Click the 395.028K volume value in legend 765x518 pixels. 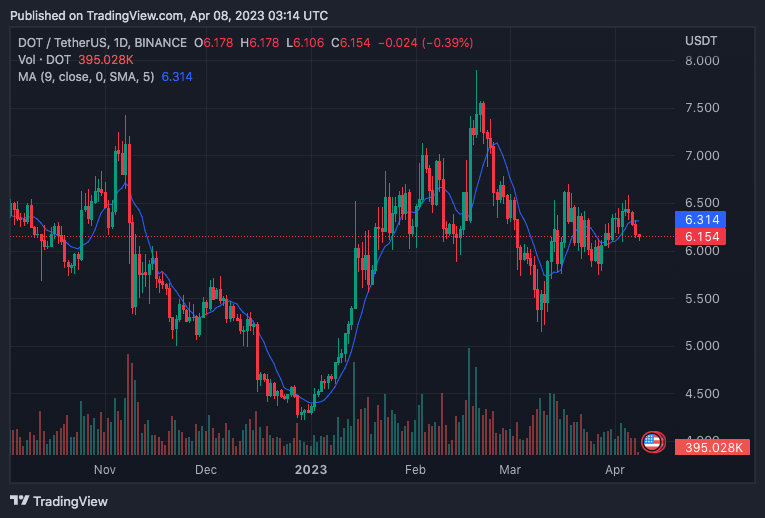(x=106, y=60)
